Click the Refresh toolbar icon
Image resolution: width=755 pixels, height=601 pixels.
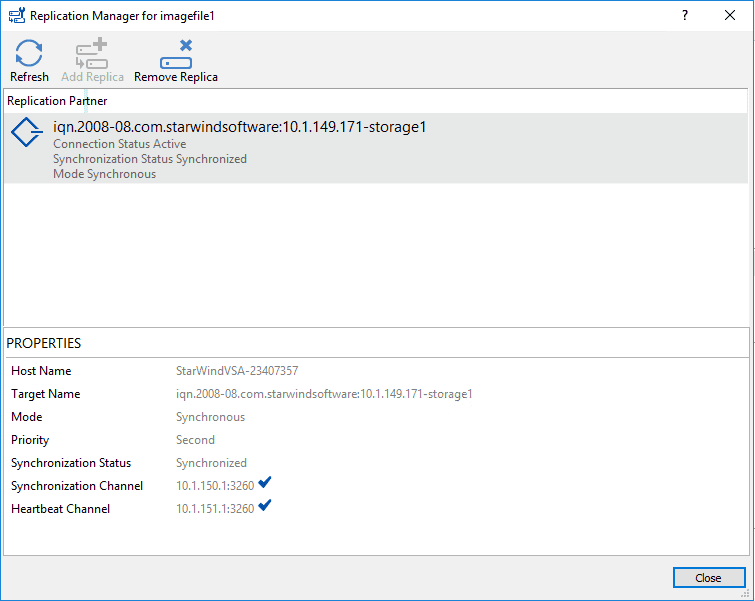(29, 55)
